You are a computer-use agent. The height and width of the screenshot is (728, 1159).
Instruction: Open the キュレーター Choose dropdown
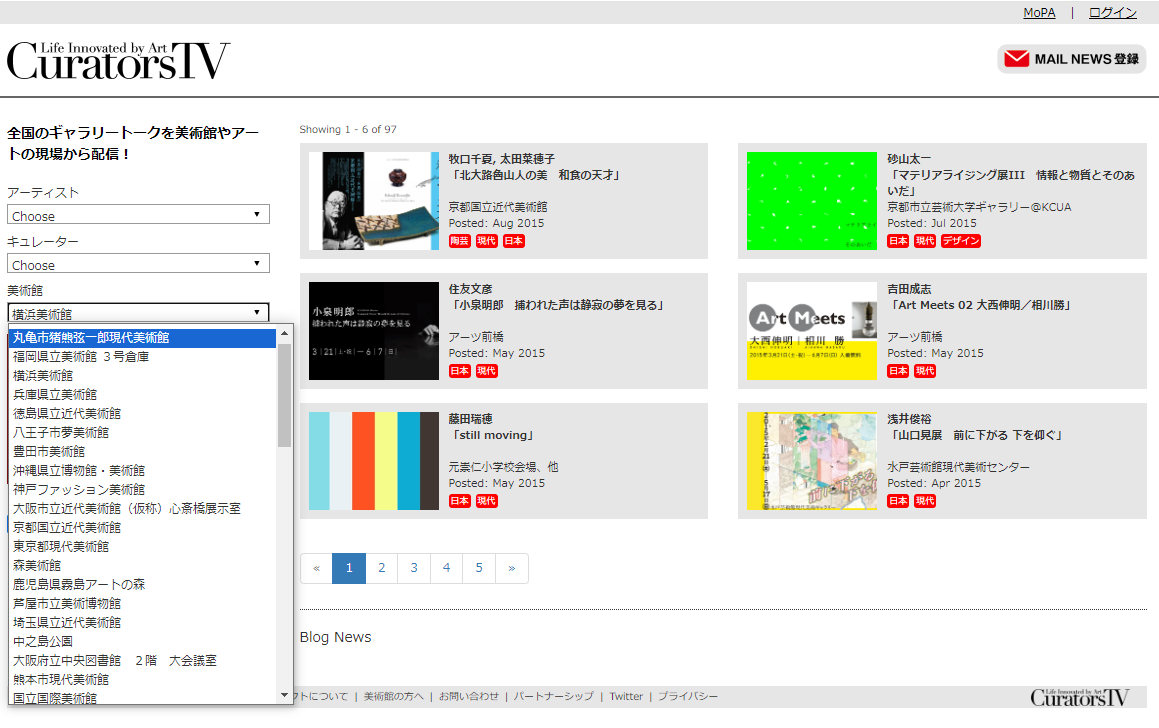[138, 264]
